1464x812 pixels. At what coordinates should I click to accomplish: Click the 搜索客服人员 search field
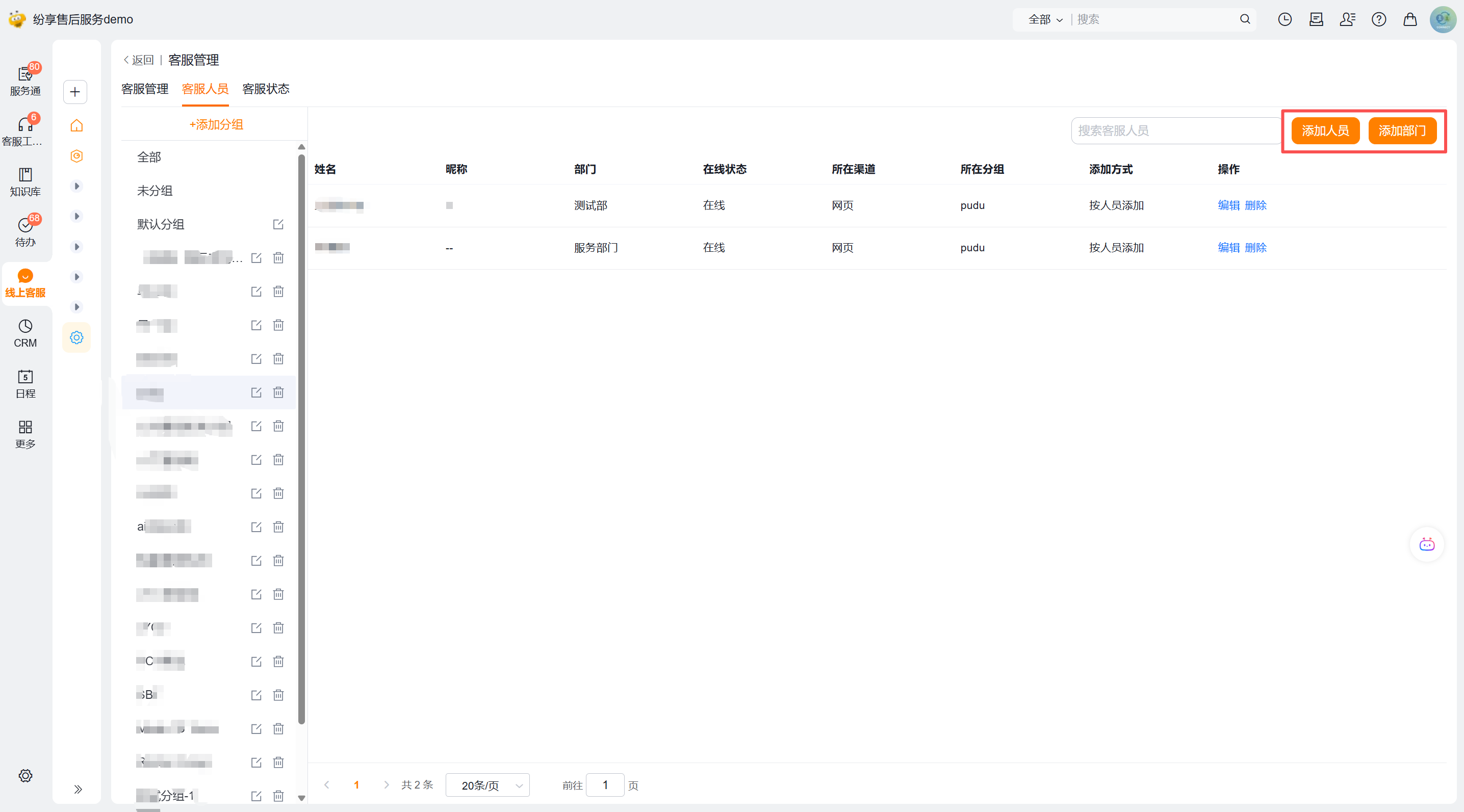(x=1174, y=130)
